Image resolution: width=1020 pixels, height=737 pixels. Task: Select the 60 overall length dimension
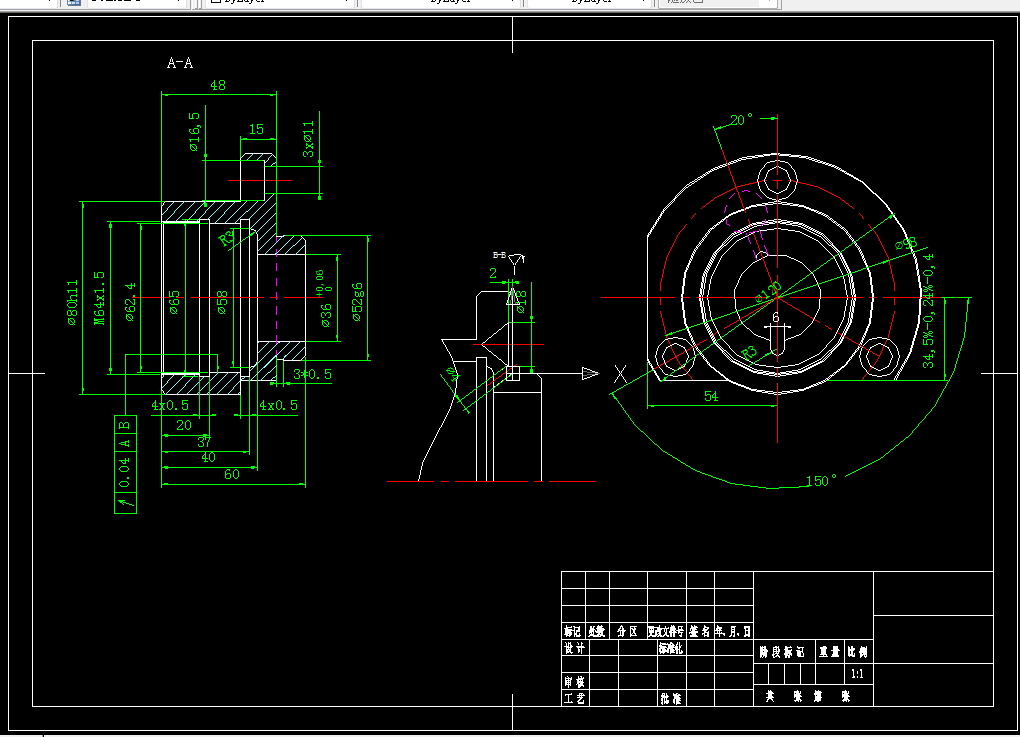click(232, 475)
